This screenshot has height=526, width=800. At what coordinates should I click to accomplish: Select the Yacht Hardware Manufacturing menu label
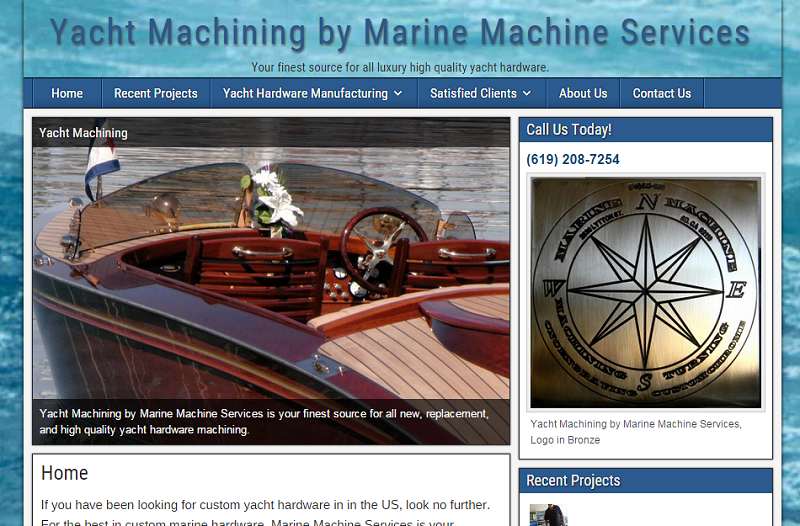(x=305, y=93)
